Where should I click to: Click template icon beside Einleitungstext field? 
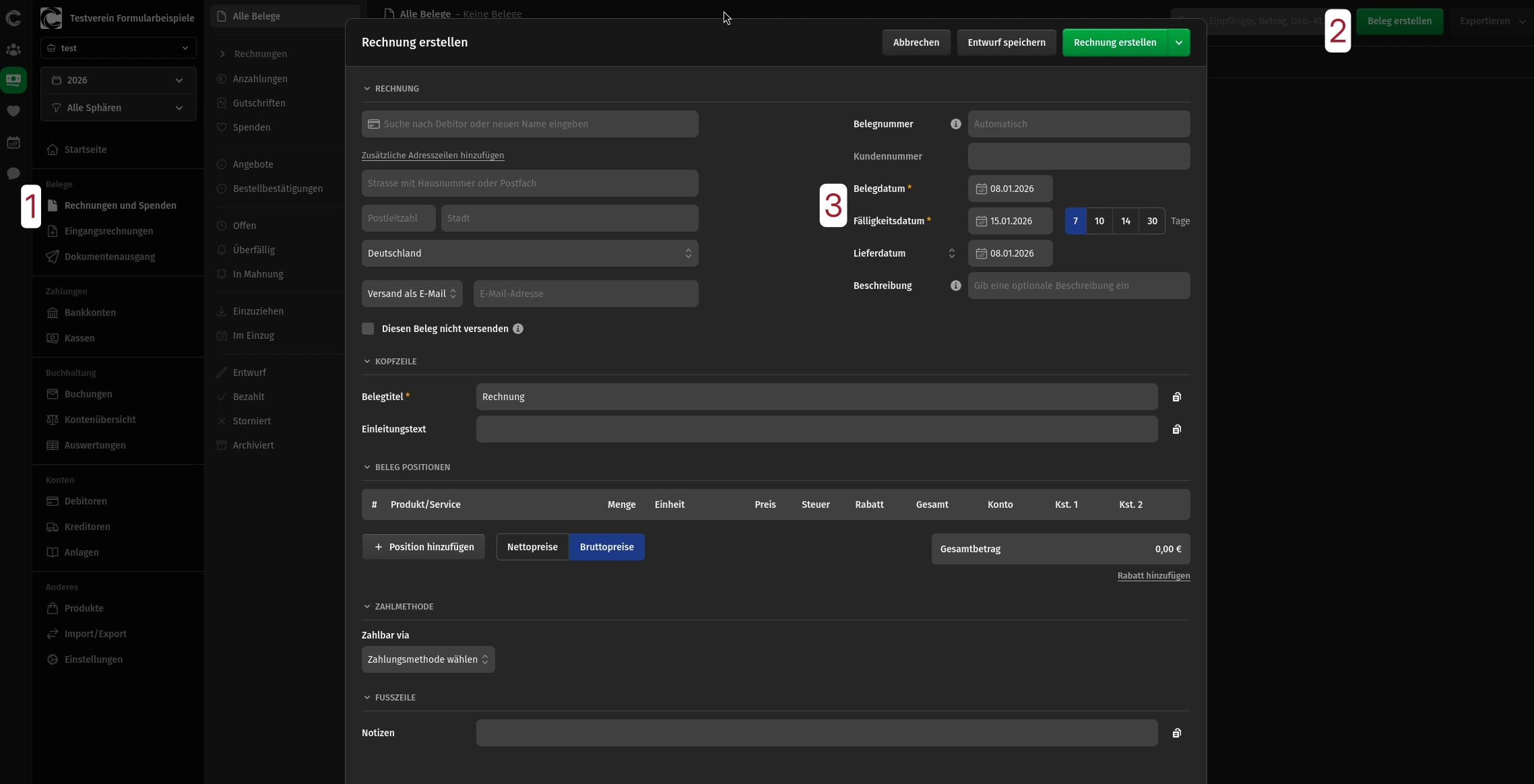tap(1176, 429)
